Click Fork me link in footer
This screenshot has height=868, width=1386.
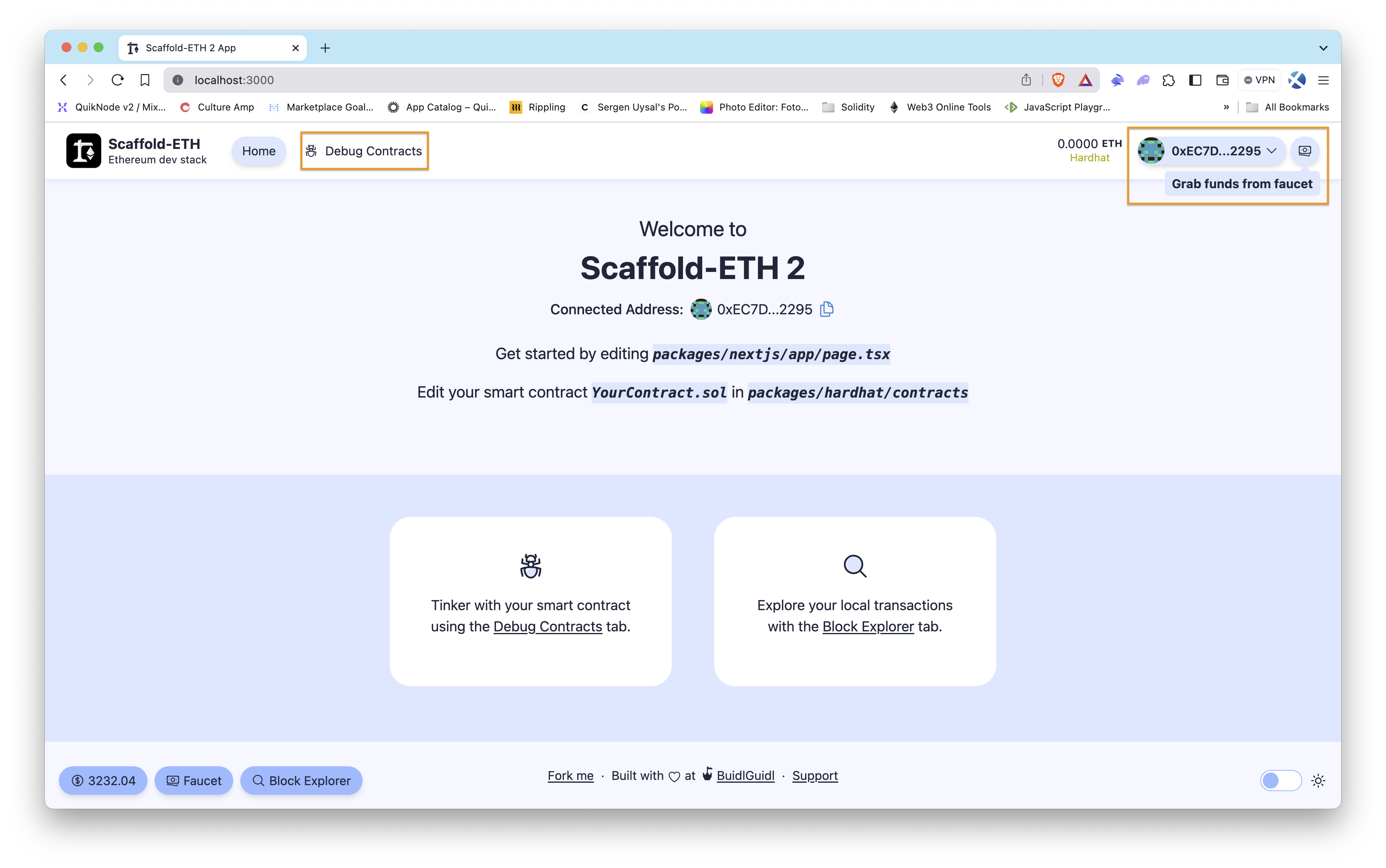click(570, 775)
